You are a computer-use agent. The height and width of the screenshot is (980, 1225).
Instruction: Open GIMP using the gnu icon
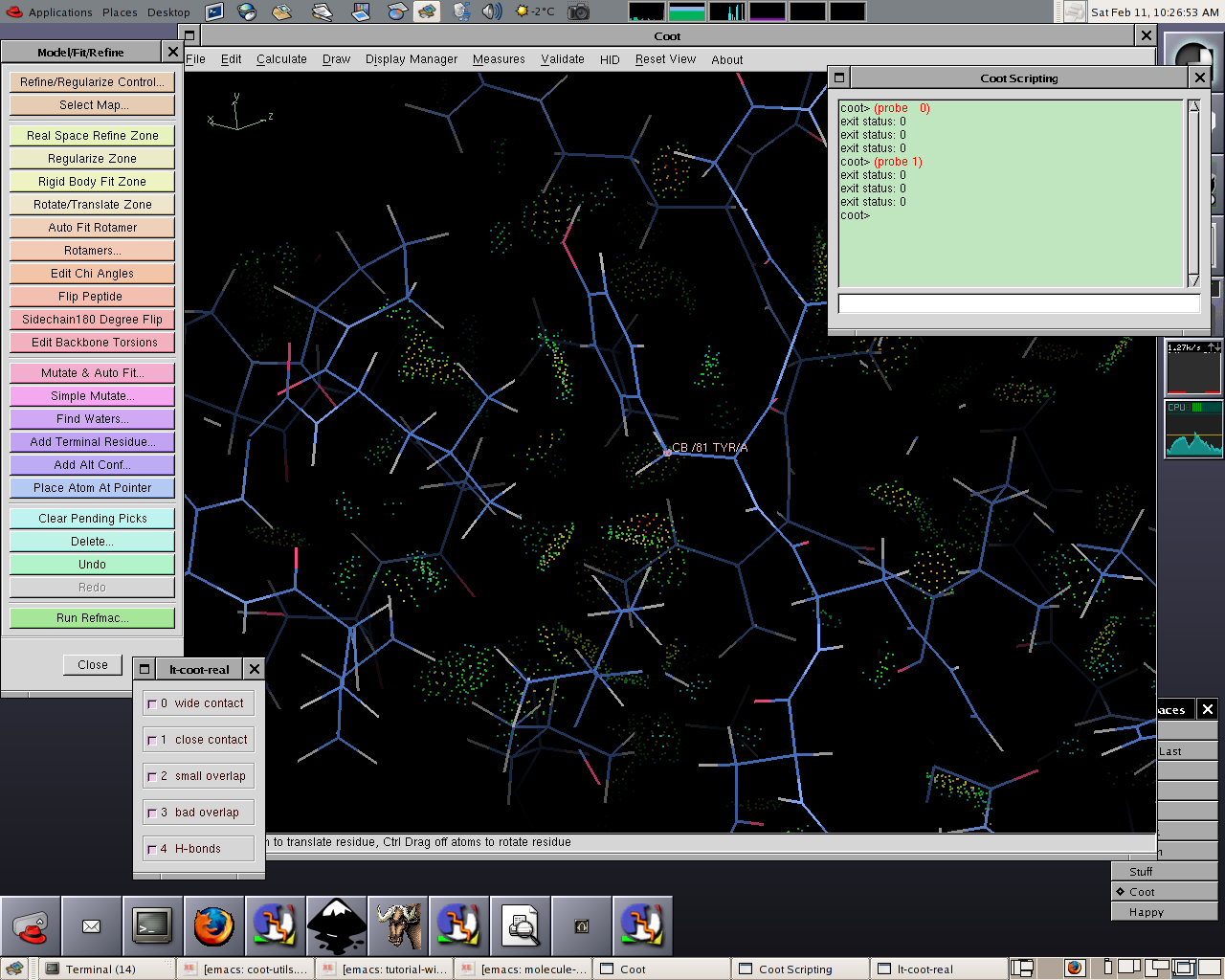pos(397,926)
